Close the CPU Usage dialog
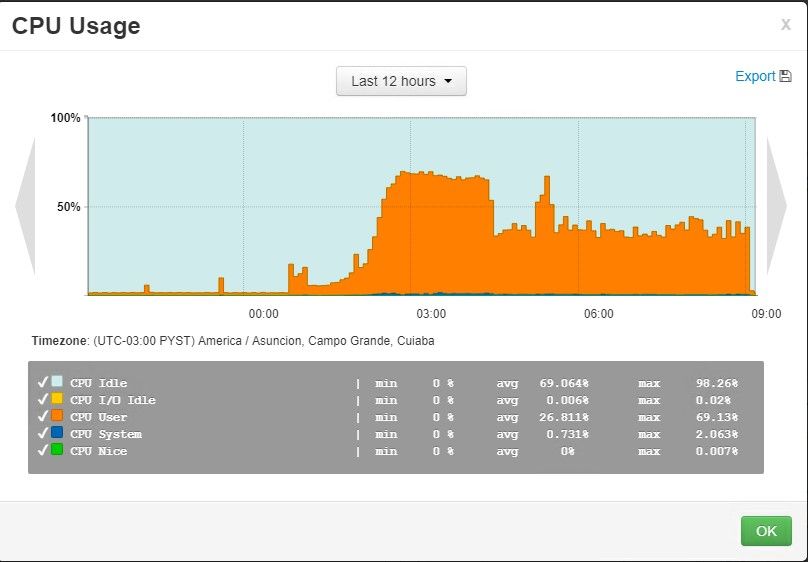This screenshot has width=808, height=562. 785,24
